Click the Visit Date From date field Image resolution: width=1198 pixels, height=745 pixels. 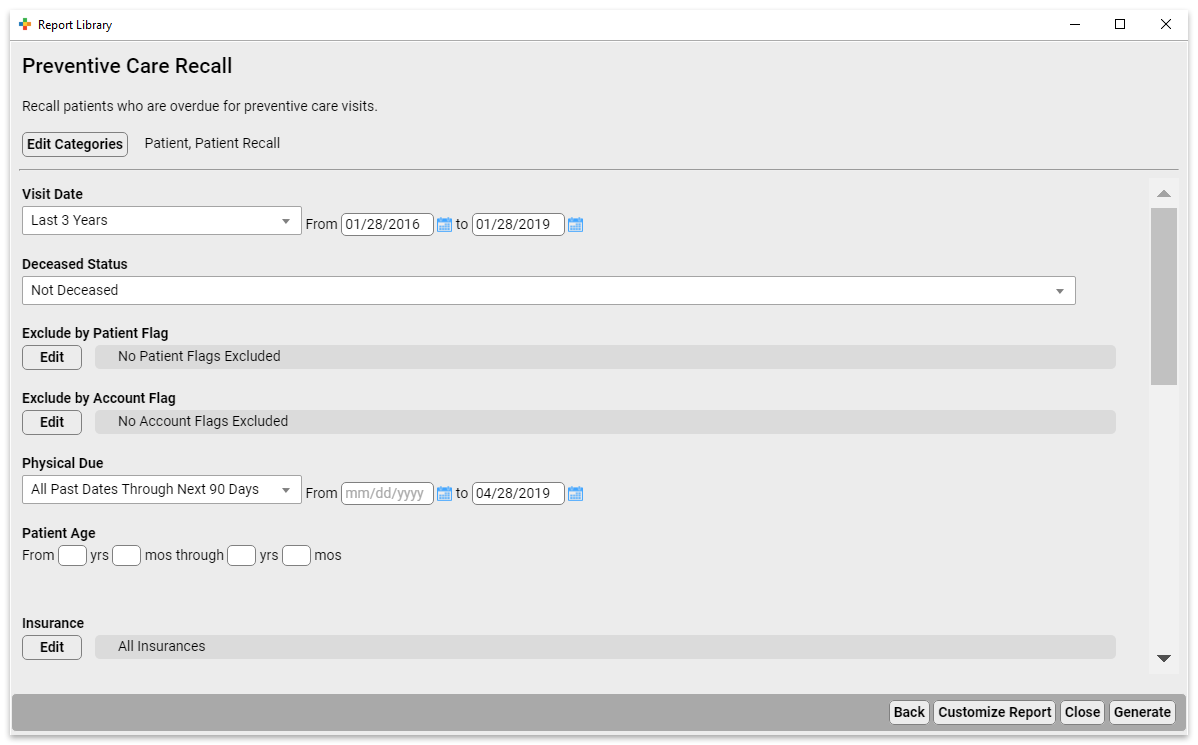tap(387, 225)
